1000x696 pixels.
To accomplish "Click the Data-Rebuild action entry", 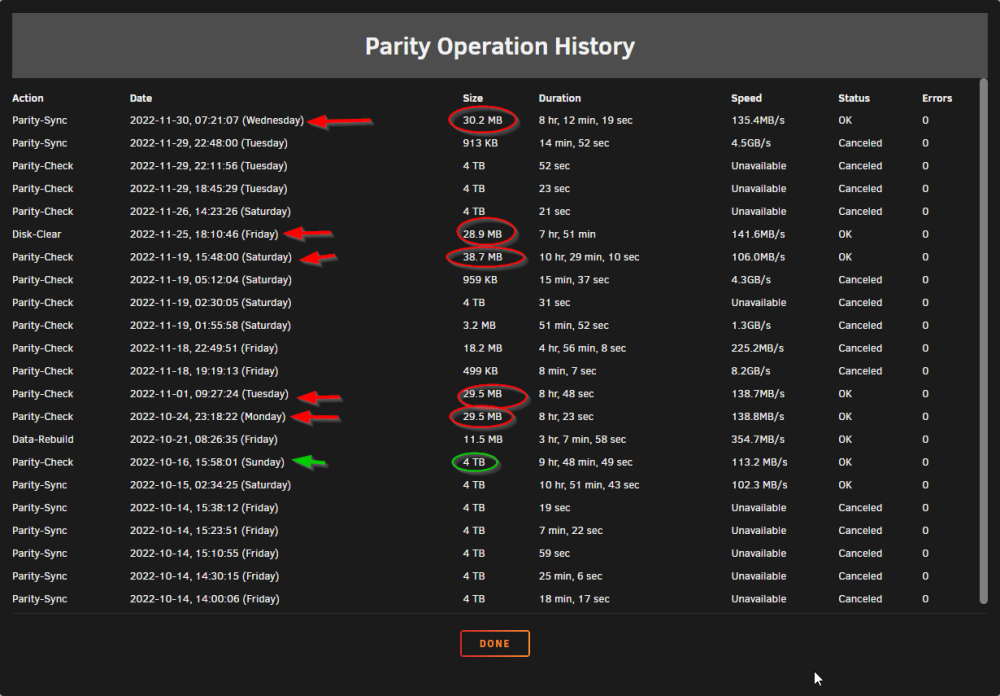I will click(43, 440).
